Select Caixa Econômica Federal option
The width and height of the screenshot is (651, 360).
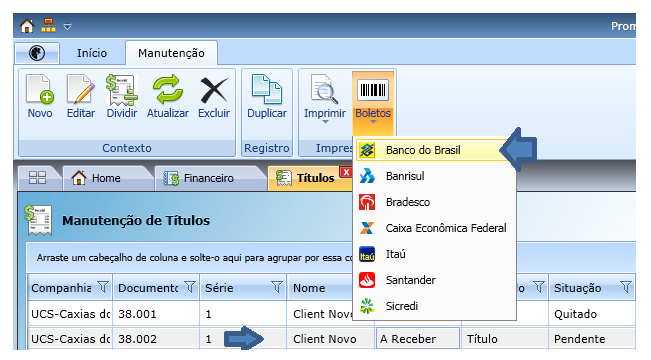434,228
